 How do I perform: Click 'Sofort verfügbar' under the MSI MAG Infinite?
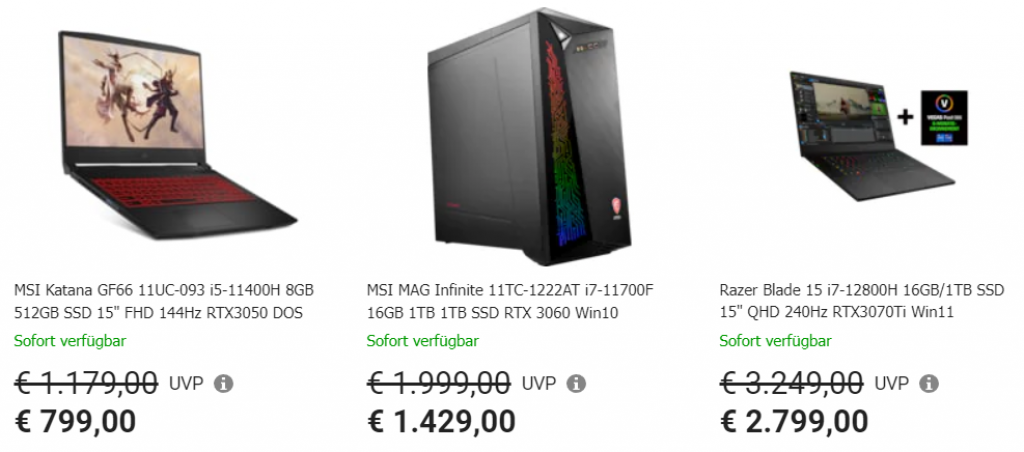pyautogui.click(x=423, y=341)
